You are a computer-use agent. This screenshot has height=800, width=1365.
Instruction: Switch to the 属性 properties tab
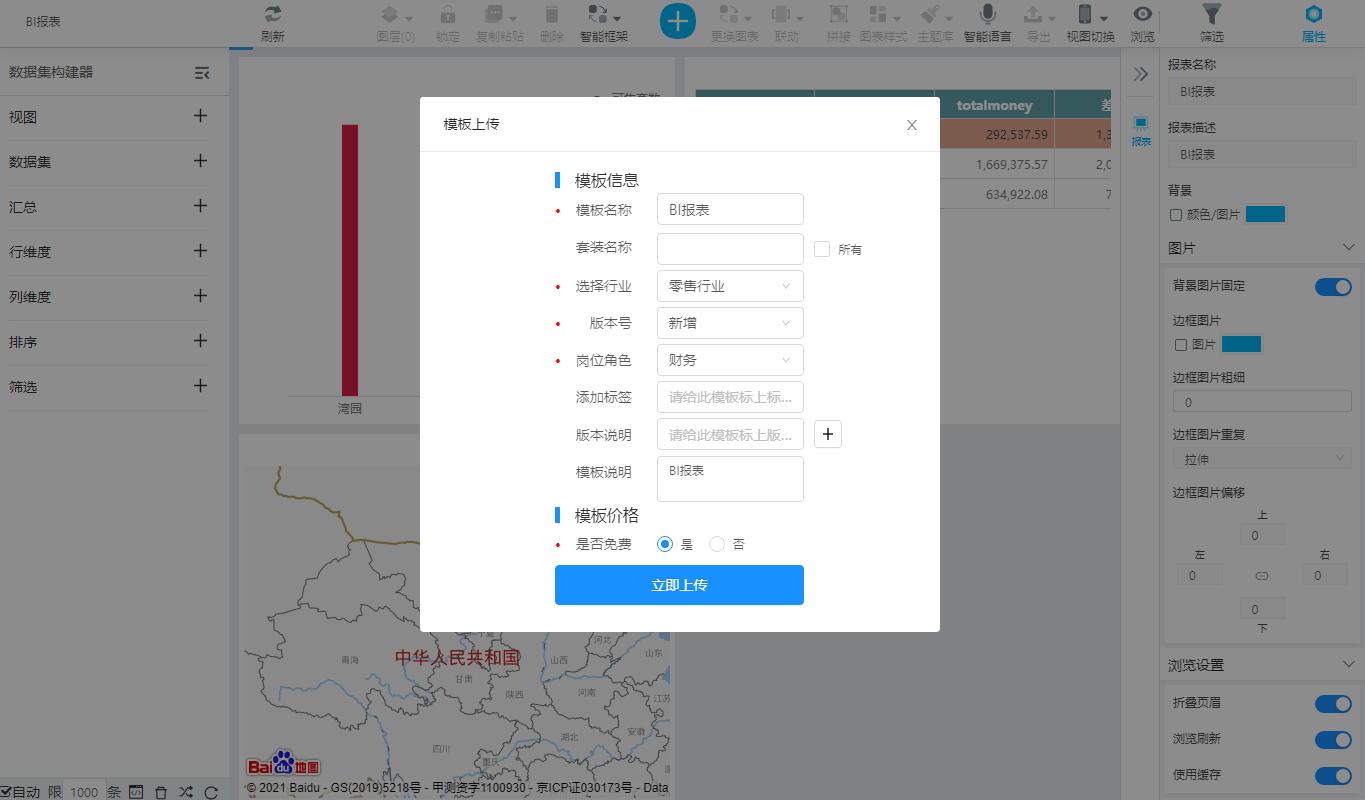1313,23
